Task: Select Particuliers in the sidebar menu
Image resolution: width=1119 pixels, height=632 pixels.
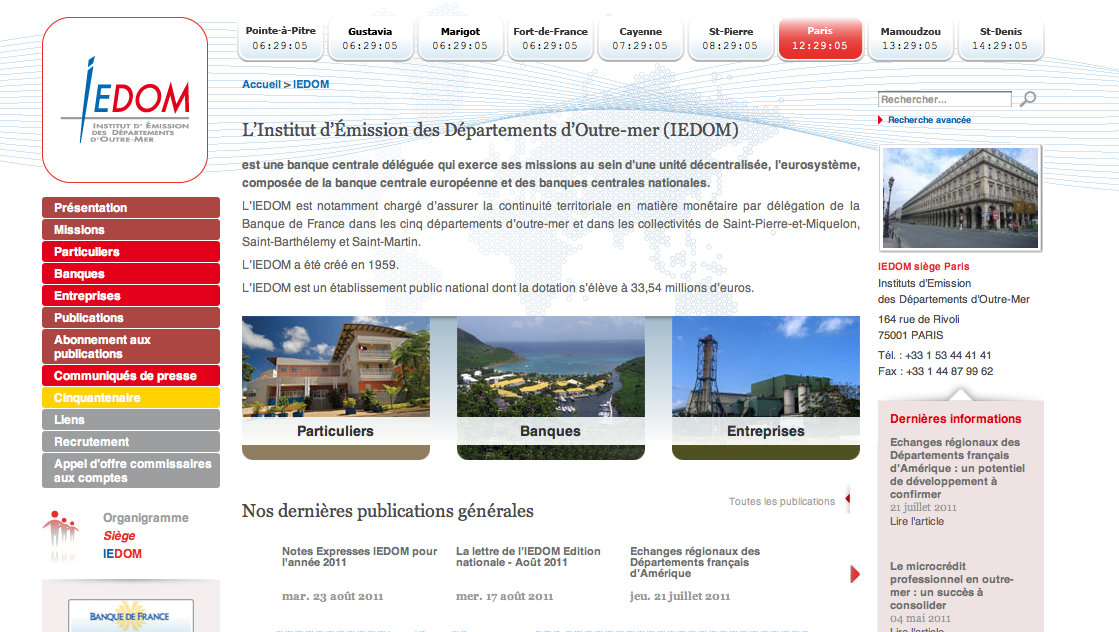Action: 131,252
